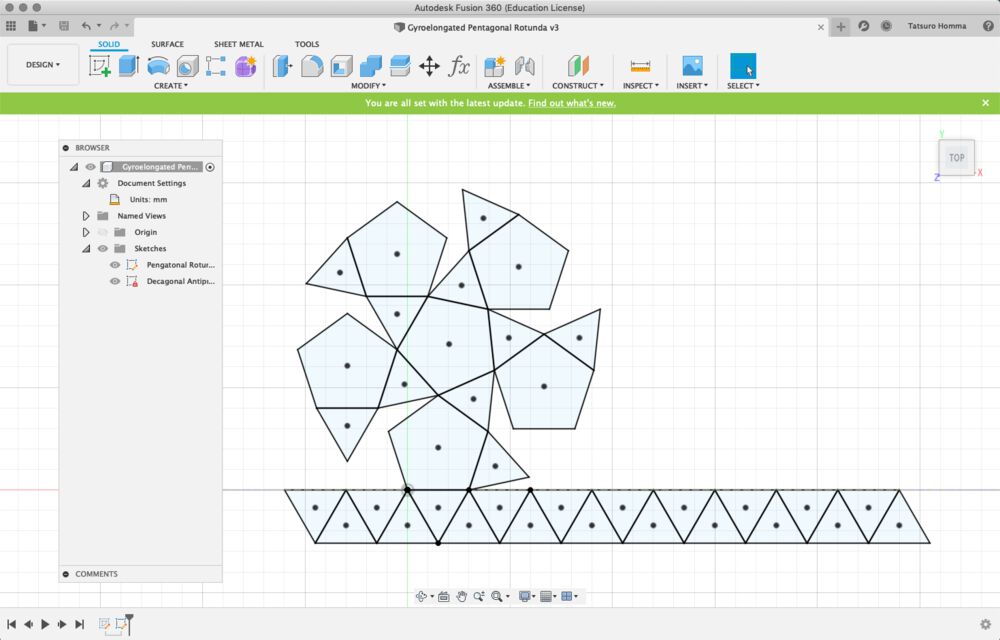Open the DESIGN workspace switcher

[x=42, y=64]
